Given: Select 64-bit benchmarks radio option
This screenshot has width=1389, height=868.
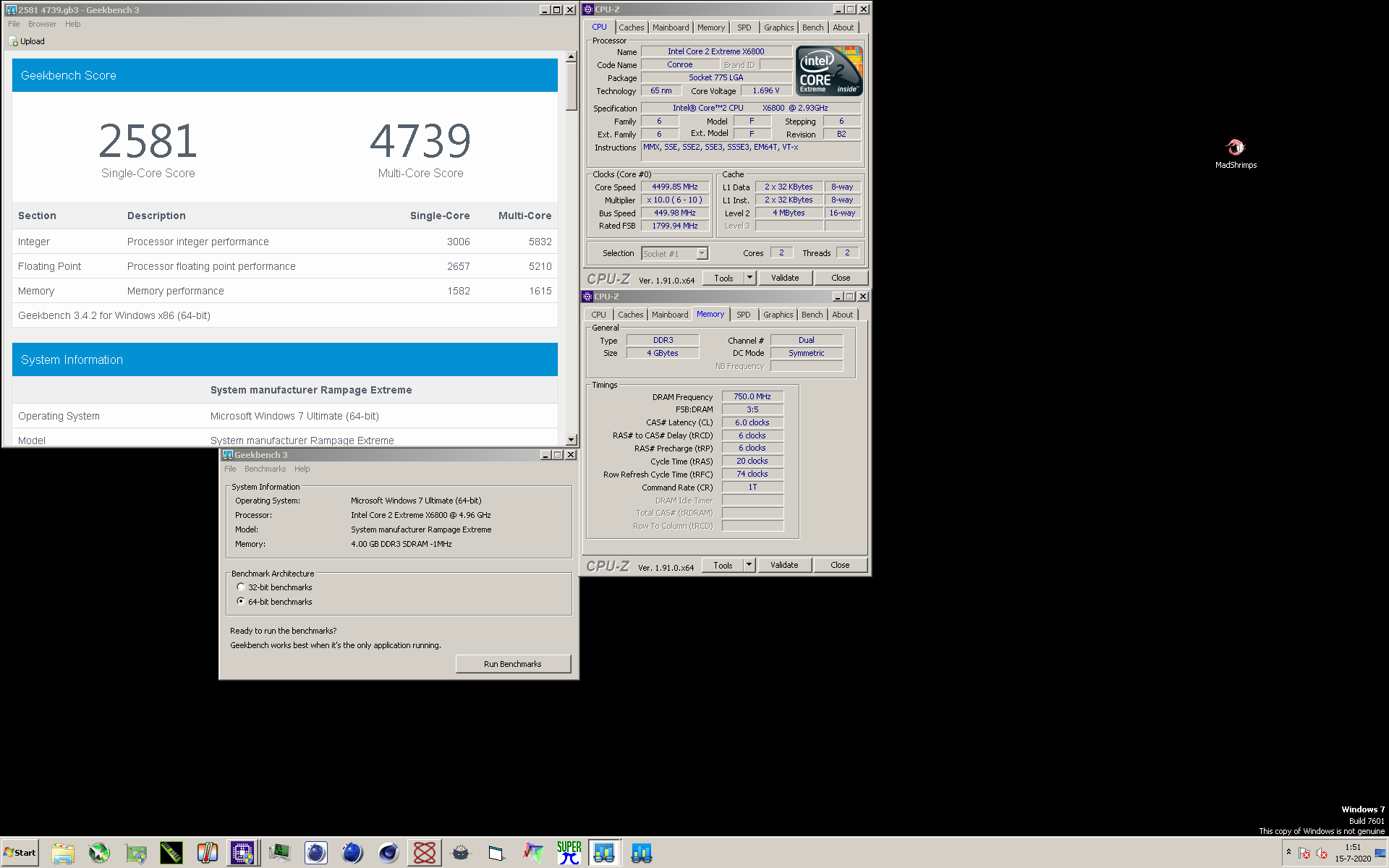Looking at the screenshot, I should pos(241,601).
